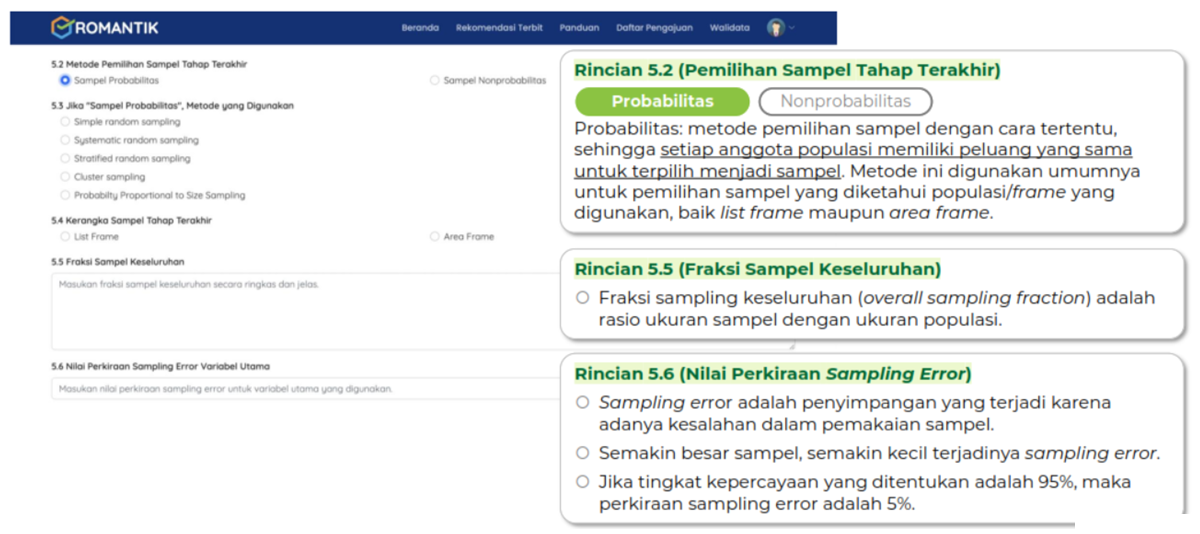This screenshot has height=534, width=1200.
Task: Navigate to Daftar Pengajuan
Action: tap(654, 28)
